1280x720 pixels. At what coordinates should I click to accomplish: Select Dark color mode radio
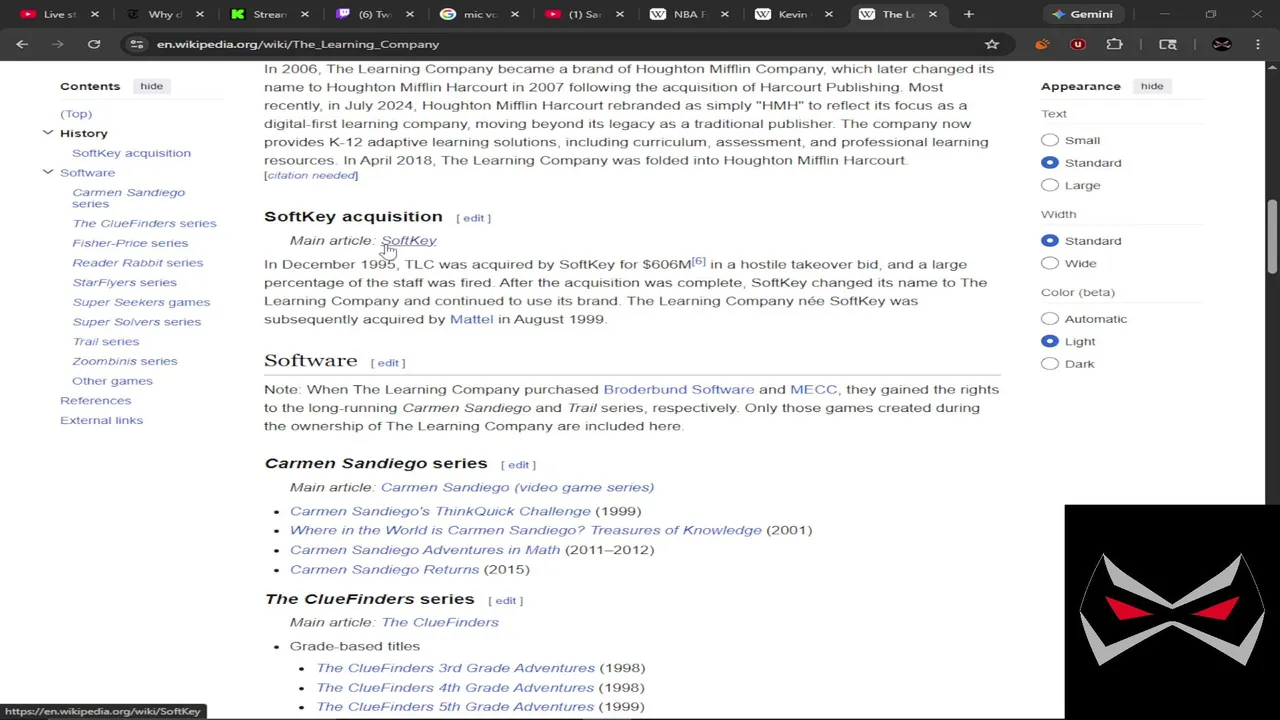(x=1049, y=363)
